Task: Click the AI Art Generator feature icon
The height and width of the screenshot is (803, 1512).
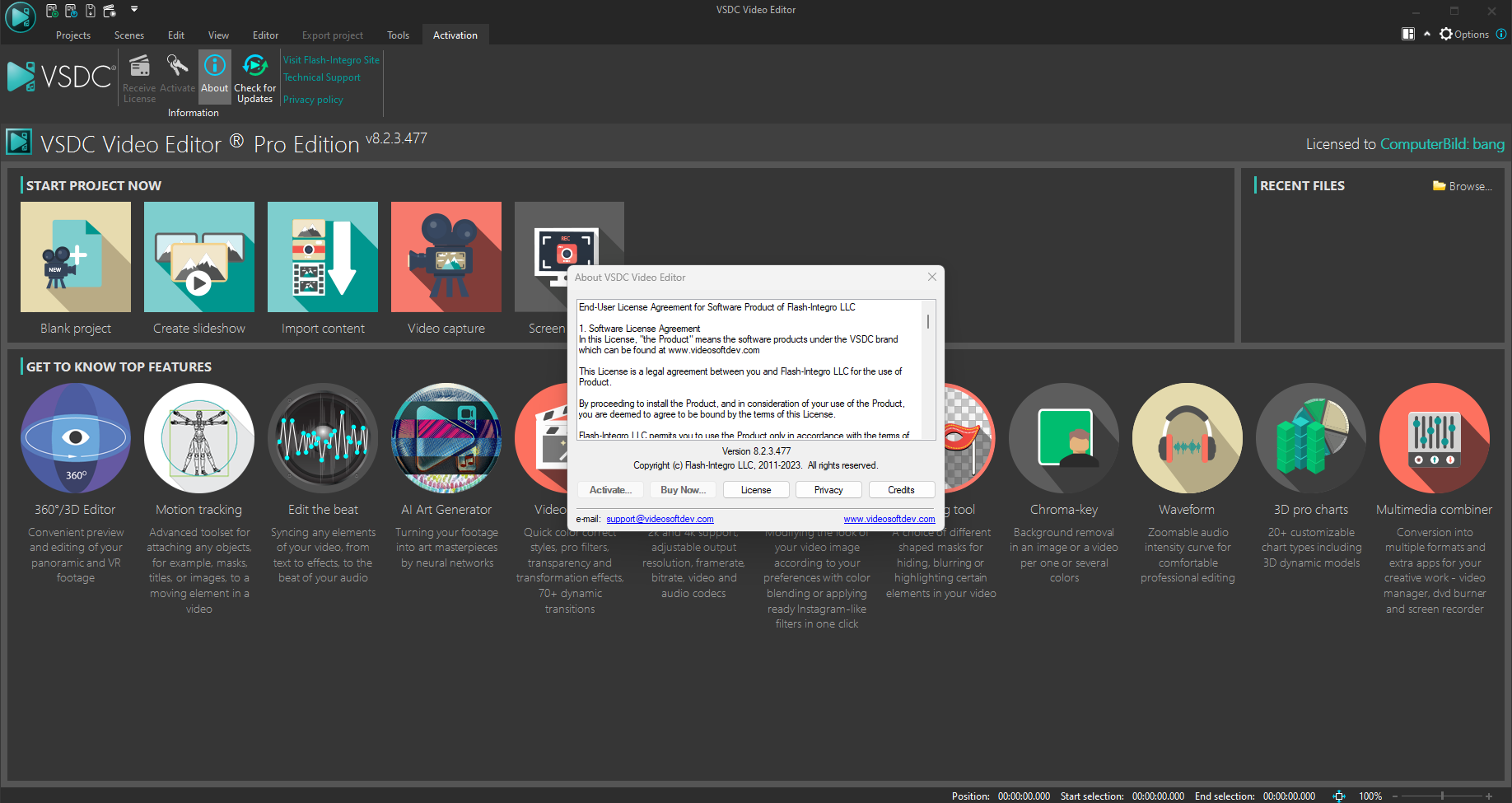Action: pyautogui.click(x=446, y=438)
